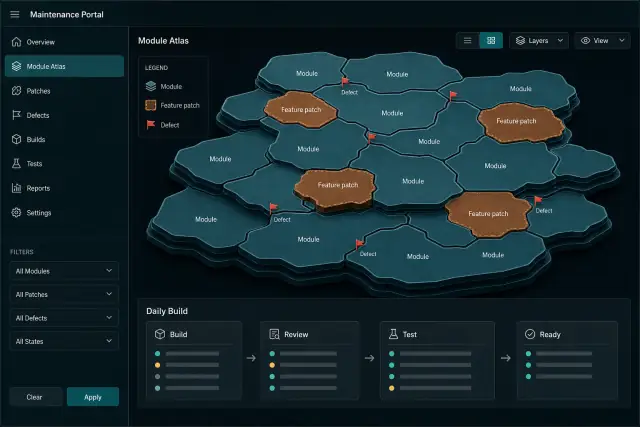Click the LEGEND heading text

coord(156,68)
